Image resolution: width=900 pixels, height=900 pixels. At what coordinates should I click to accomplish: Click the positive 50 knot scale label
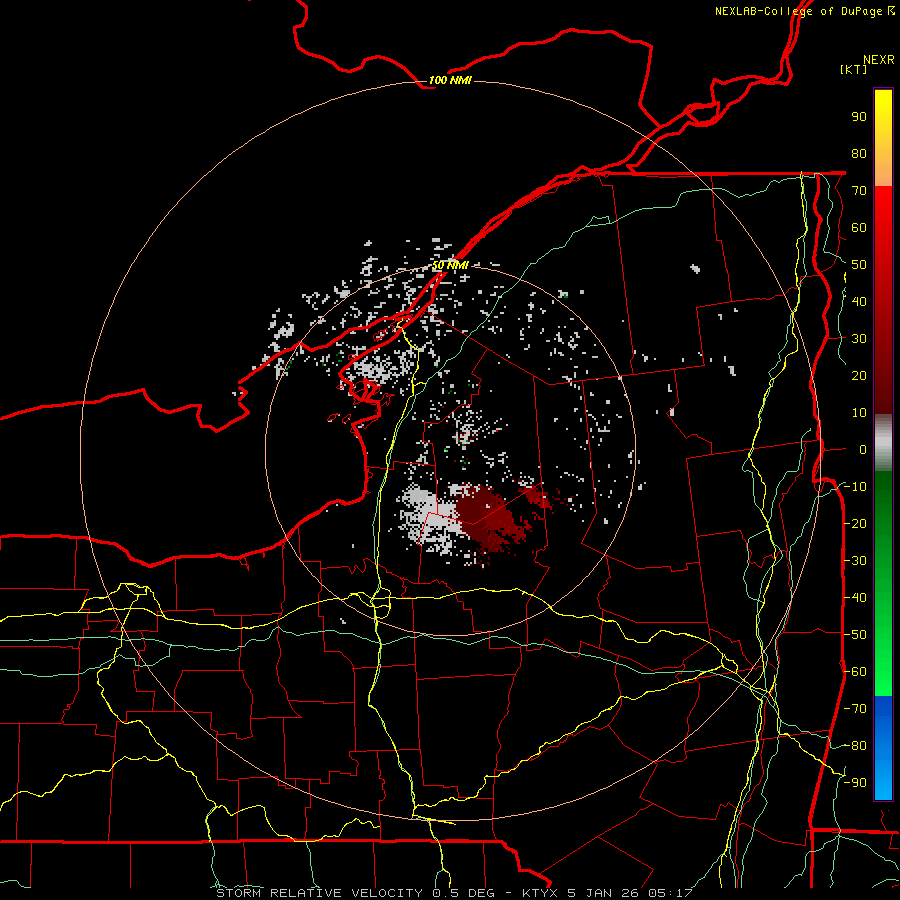pos(859,265)
